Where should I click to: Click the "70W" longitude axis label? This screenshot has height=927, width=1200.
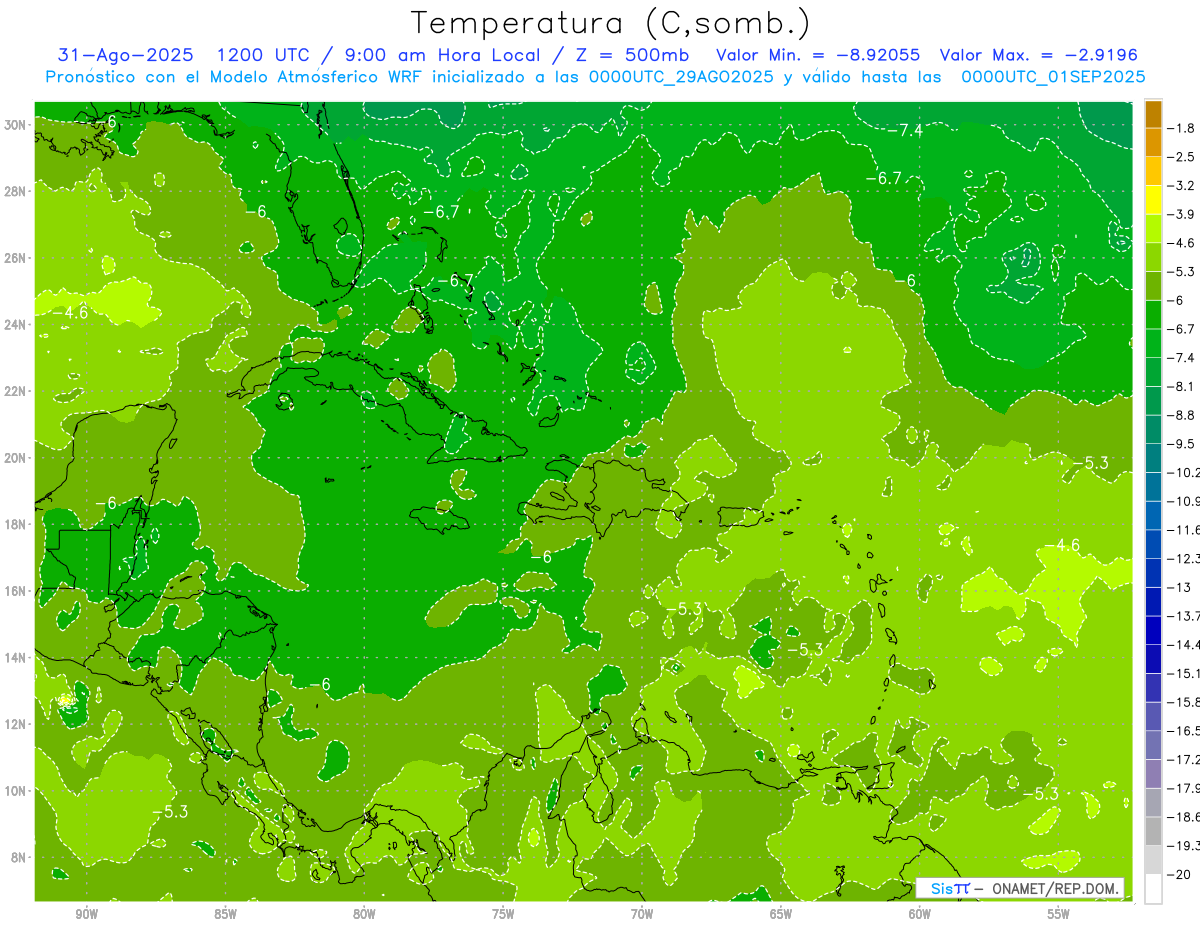tap(643, 914)
